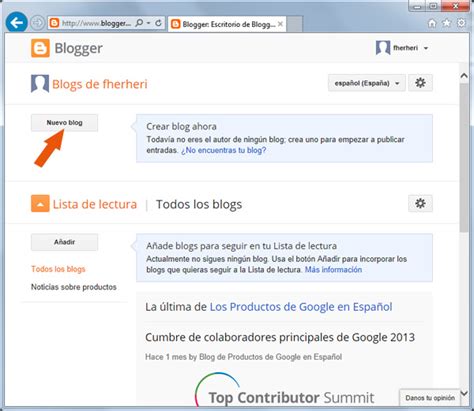Open the español (España) language dropdown
Viewport: 474px width, 411px height.
pos(367,83)
